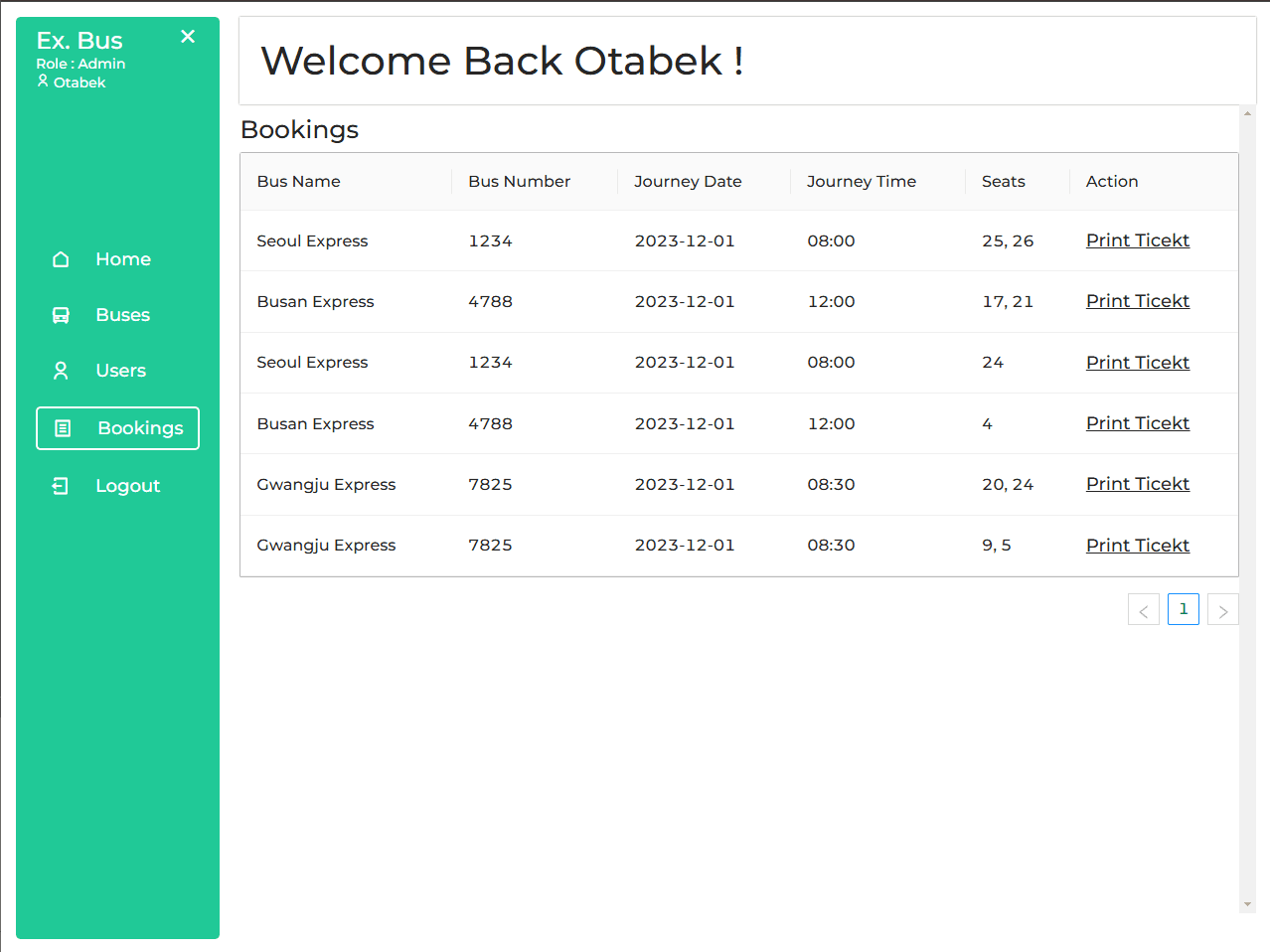Go to previous page of bookings

1143,610
